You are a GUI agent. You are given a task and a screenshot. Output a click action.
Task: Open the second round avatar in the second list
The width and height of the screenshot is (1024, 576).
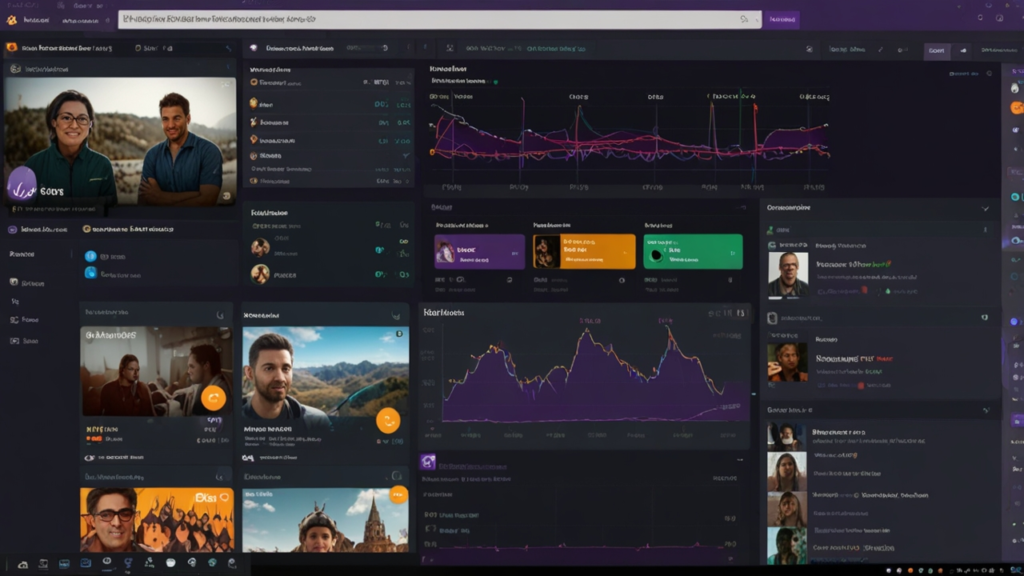(x=260, y=274)
